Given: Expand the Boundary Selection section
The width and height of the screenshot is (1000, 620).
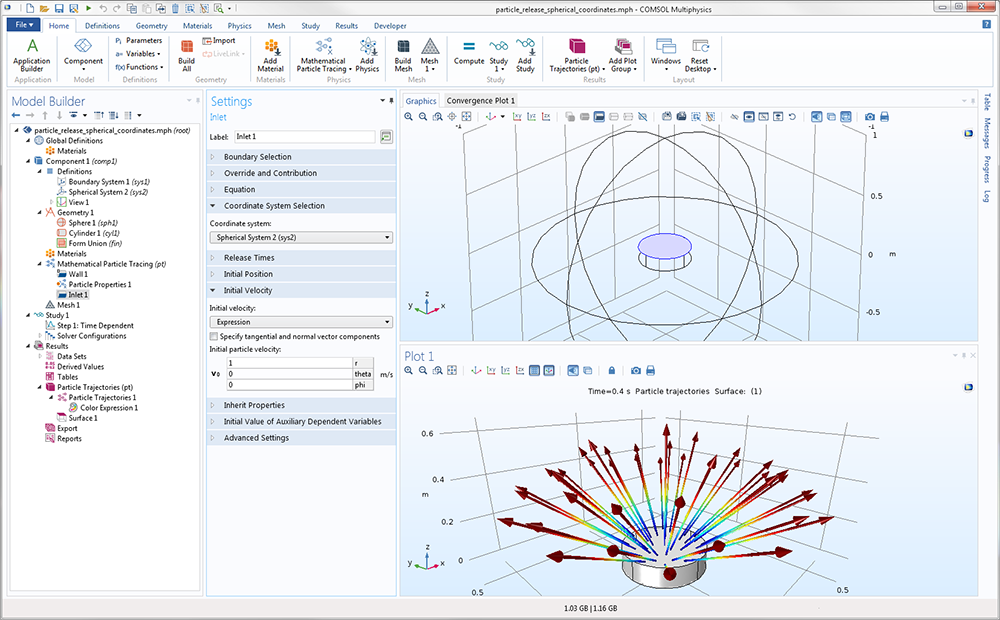Looking at the screenshot, I should click(257, 157).
